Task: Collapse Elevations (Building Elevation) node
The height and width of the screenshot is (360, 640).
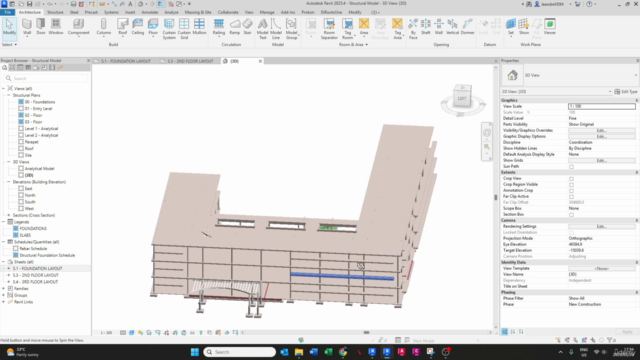Action: coord(9,182)
